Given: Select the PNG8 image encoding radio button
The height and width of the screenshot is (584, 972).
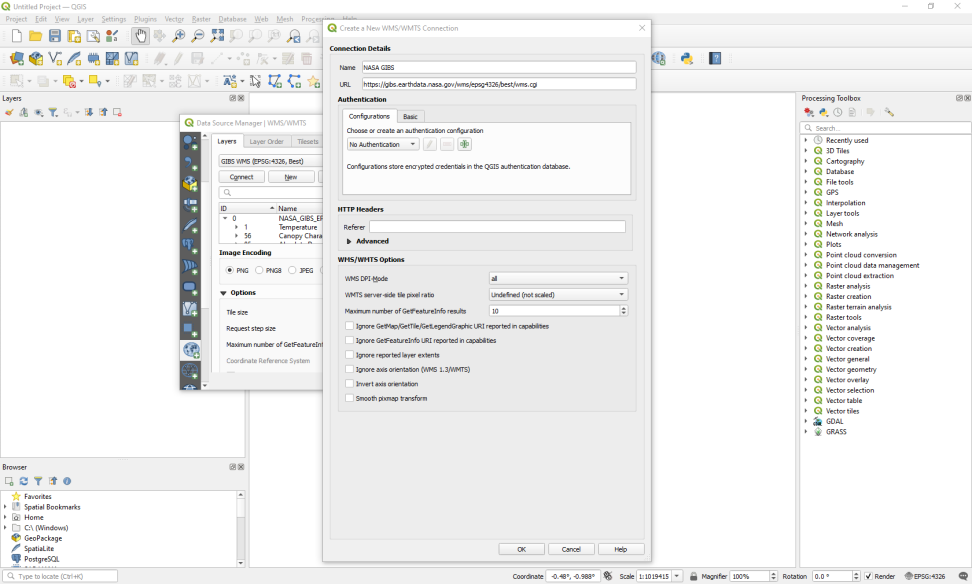Looking at the screenshot, I should (x=259, y=270).
